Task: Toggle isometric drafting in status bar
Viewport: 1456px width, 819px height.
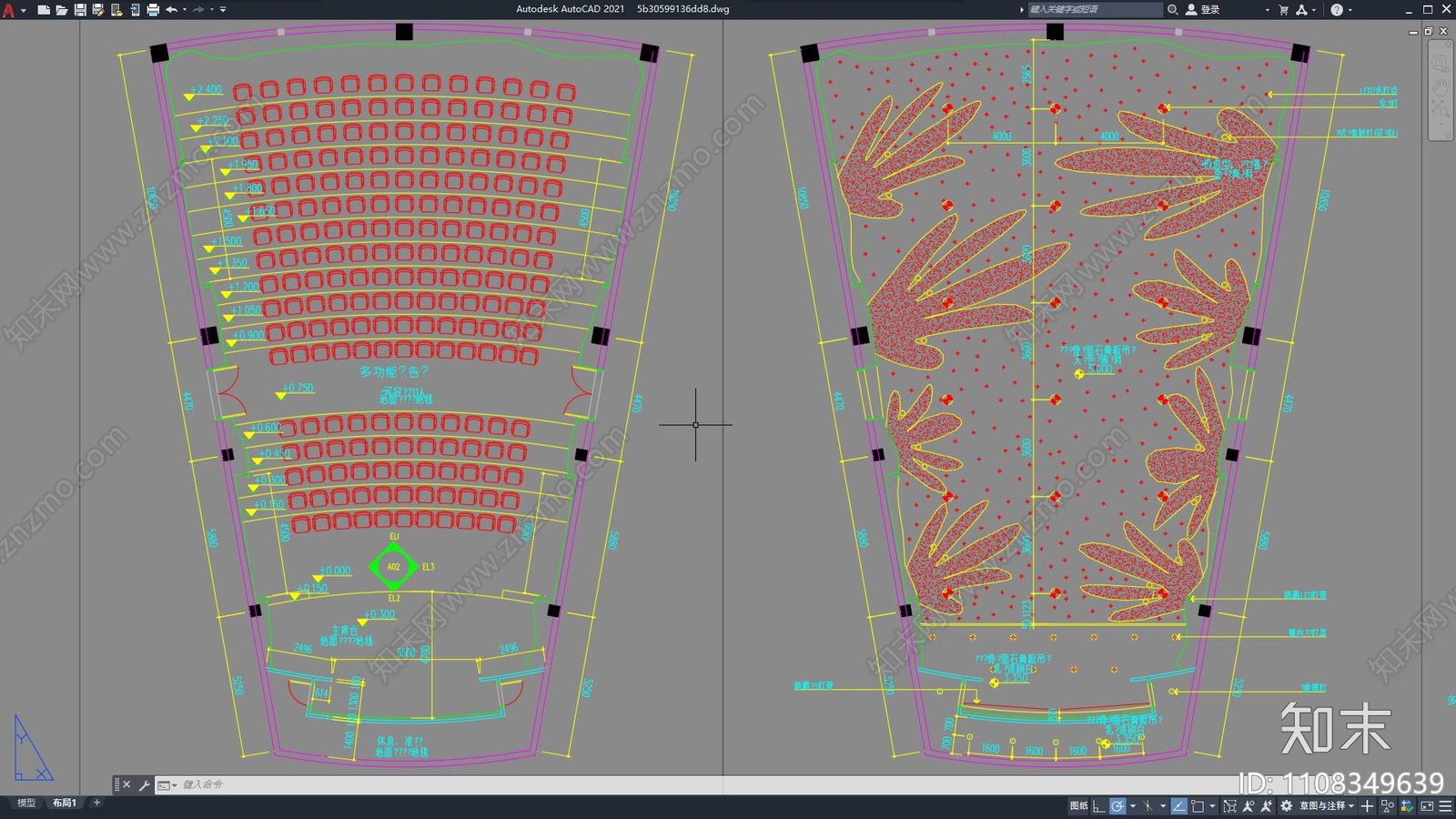Action: [x=1148, y=806]
